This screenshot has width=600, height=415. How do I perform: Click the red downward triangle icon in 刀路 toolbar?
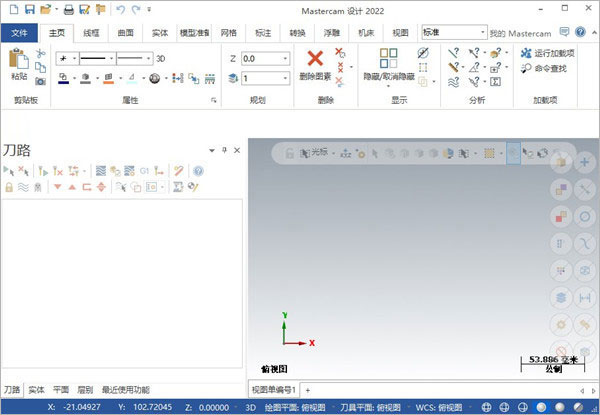(x=57, y=187)
